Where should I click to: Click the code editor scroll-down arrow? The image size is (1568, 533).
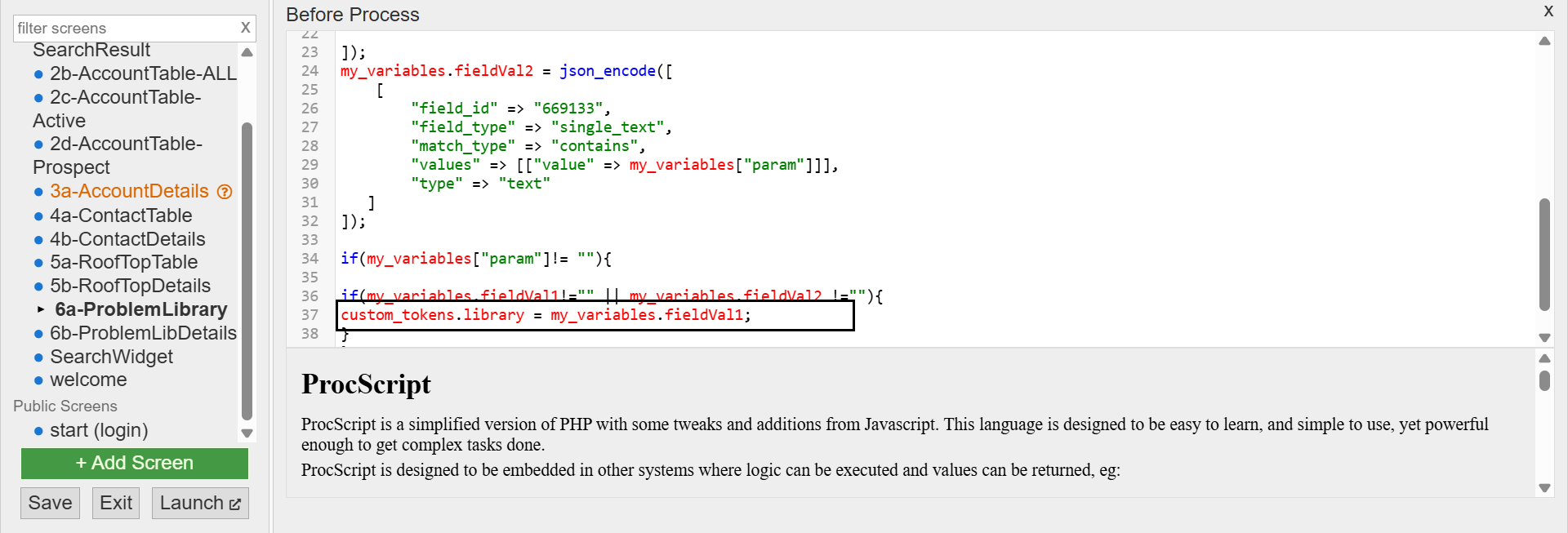point(1544,337)
